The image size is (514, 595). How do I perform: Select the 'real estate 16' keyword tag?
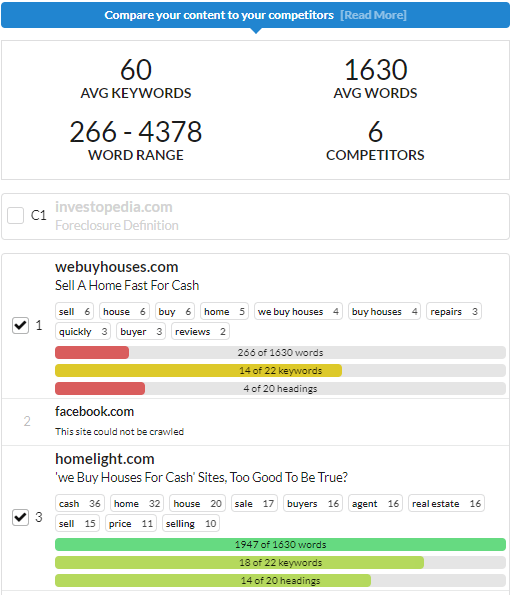pyautogui.click(x=446, y=504)
